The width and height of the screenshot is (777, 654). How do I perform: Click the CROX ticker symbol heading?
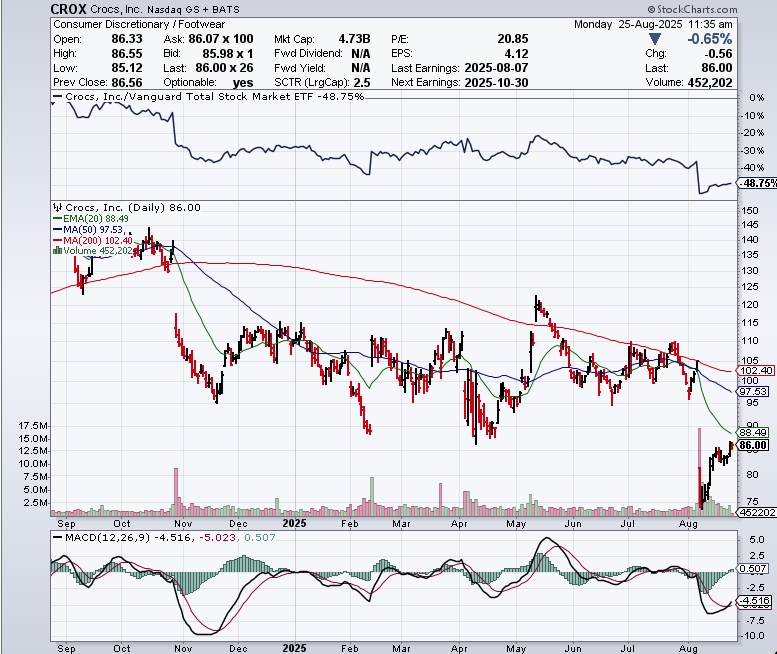[x=68, y=7]
